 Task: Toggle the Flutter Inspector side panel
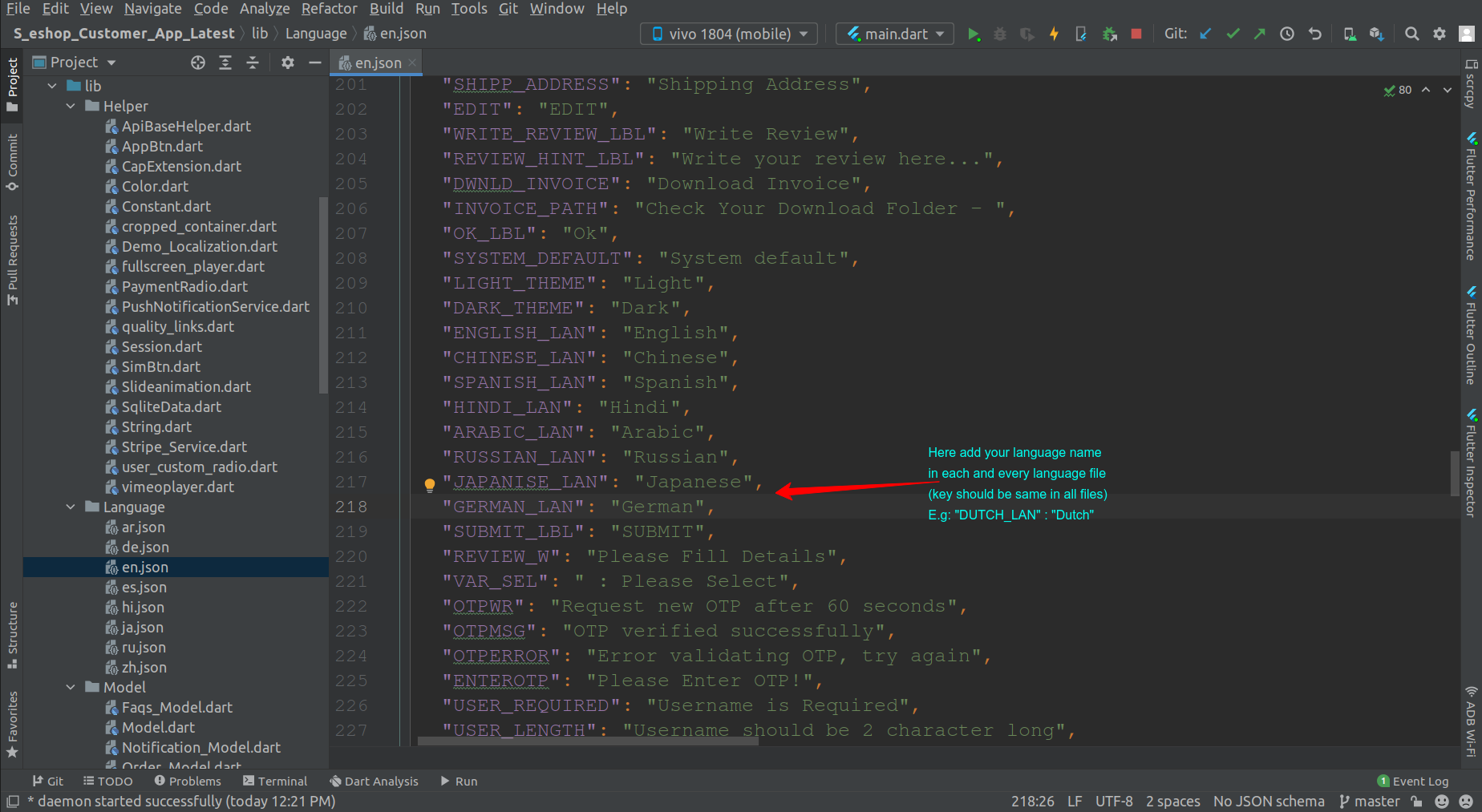[x=1471, y=463]
